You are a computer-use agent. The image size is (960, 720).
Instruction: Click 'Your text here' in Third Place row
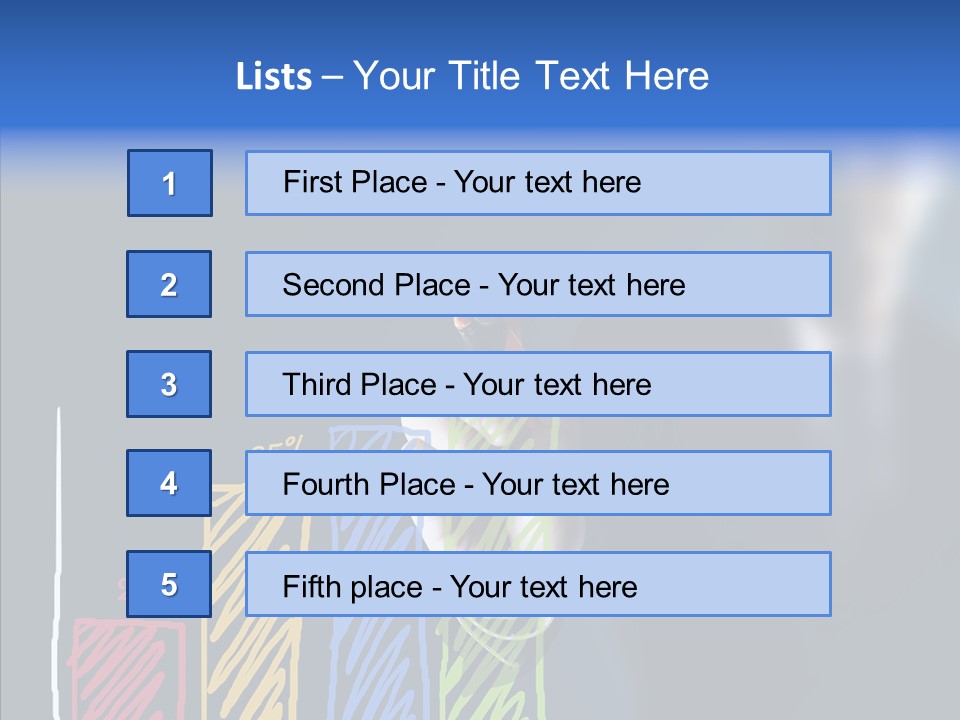tap(557, 385)
